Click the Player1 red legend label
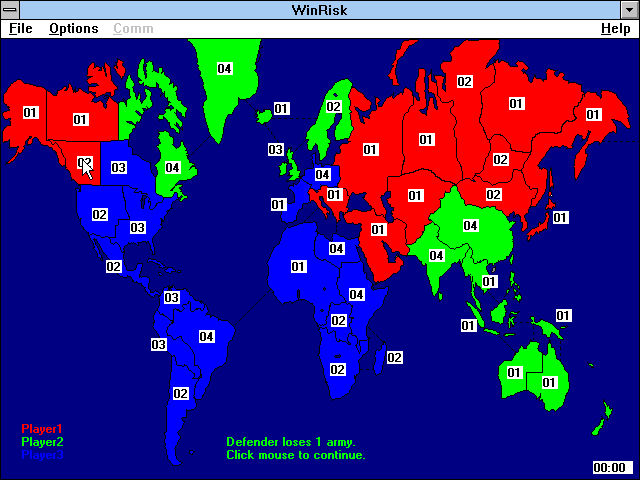640x480 pixels. (42, 429)
